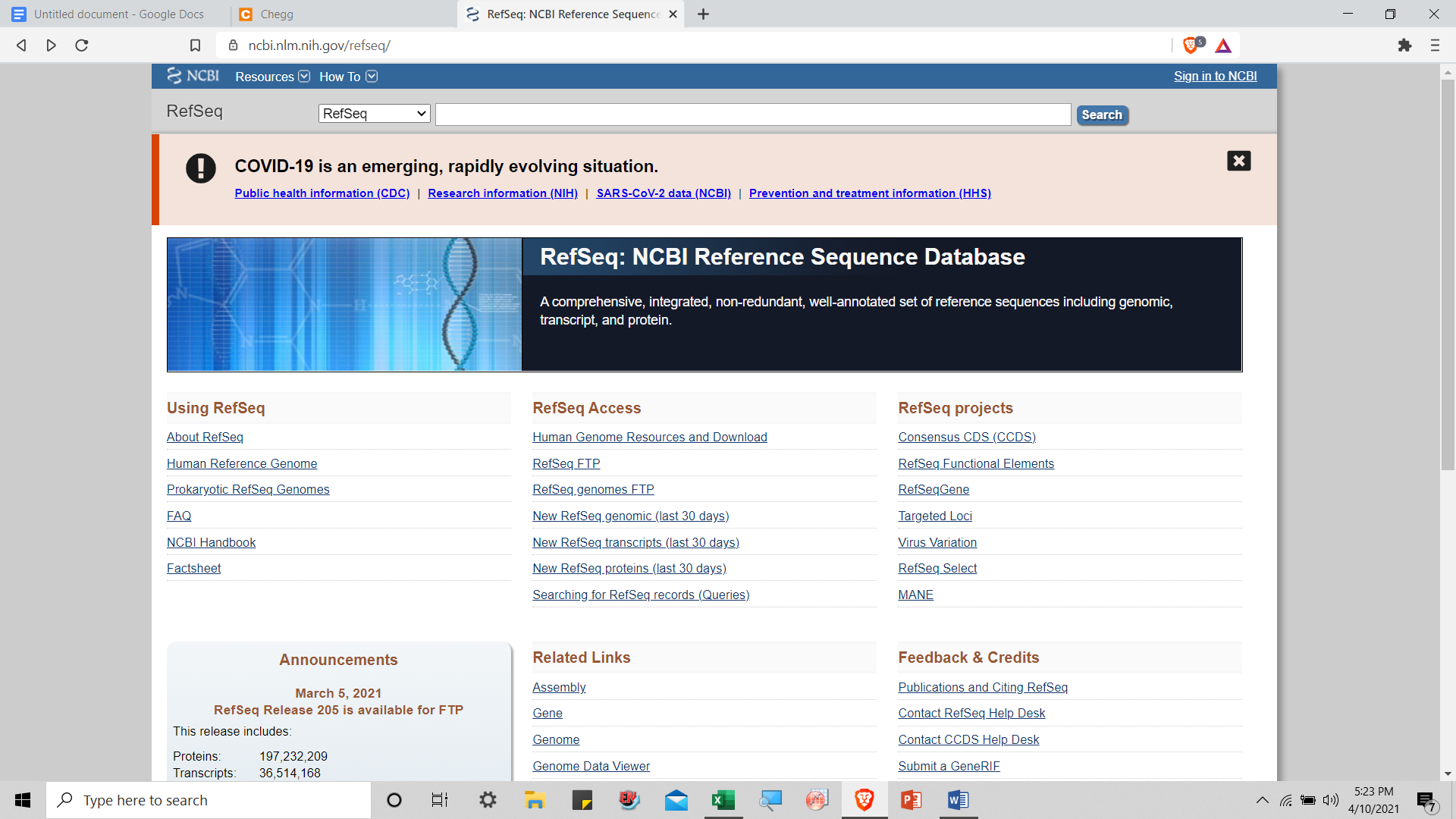The image size is (1456, 819).
Task: Expand the How To dropdown menu
Action: 348,77
